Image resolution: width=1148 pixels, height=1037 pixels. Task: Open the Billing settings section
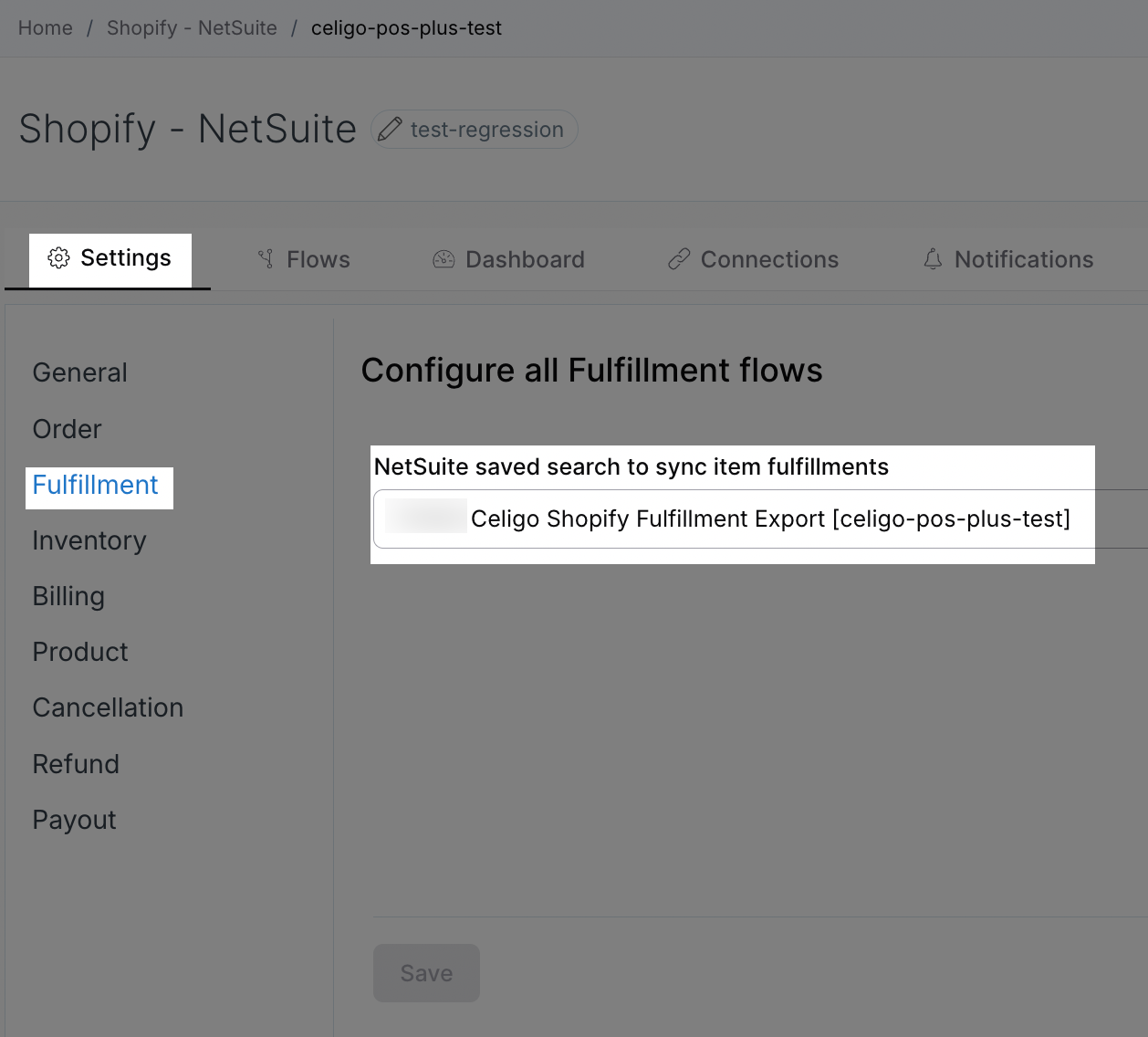68,596
